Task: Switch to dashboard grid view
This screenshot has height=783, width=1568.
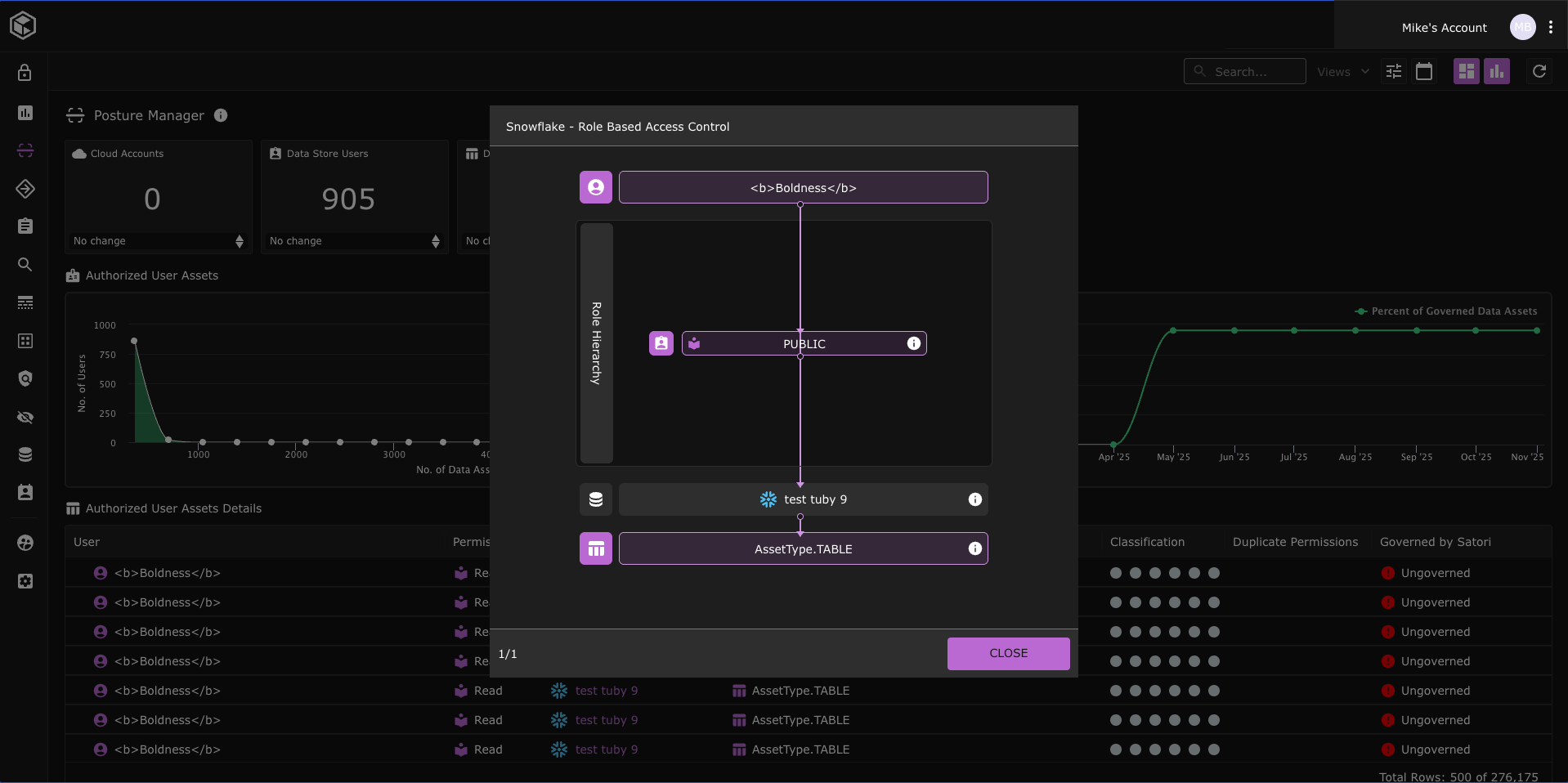Action: pyautogui.click(x=1466, y=72)
